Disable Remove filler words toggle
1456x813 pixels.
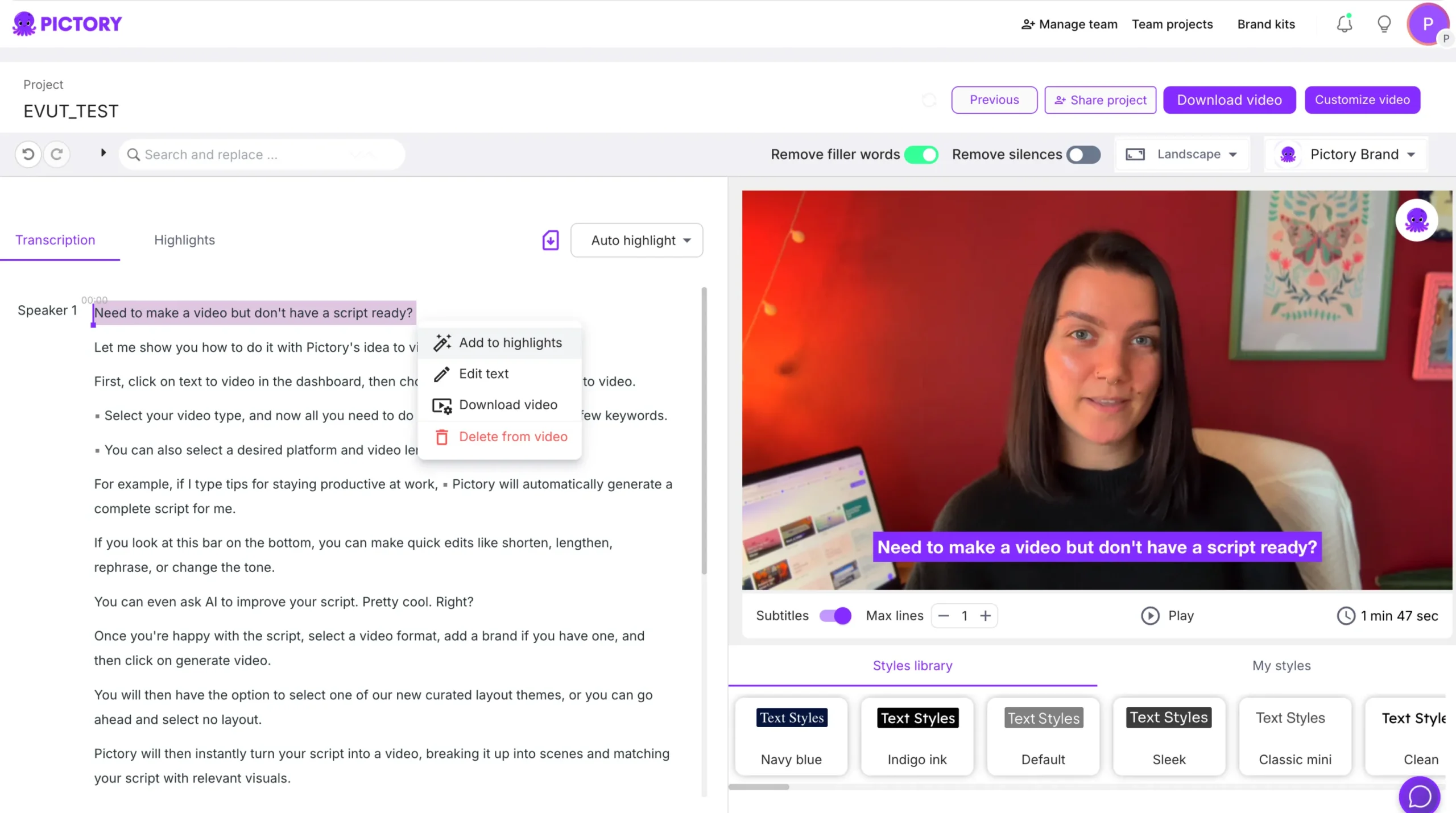[x=921, y=155]
